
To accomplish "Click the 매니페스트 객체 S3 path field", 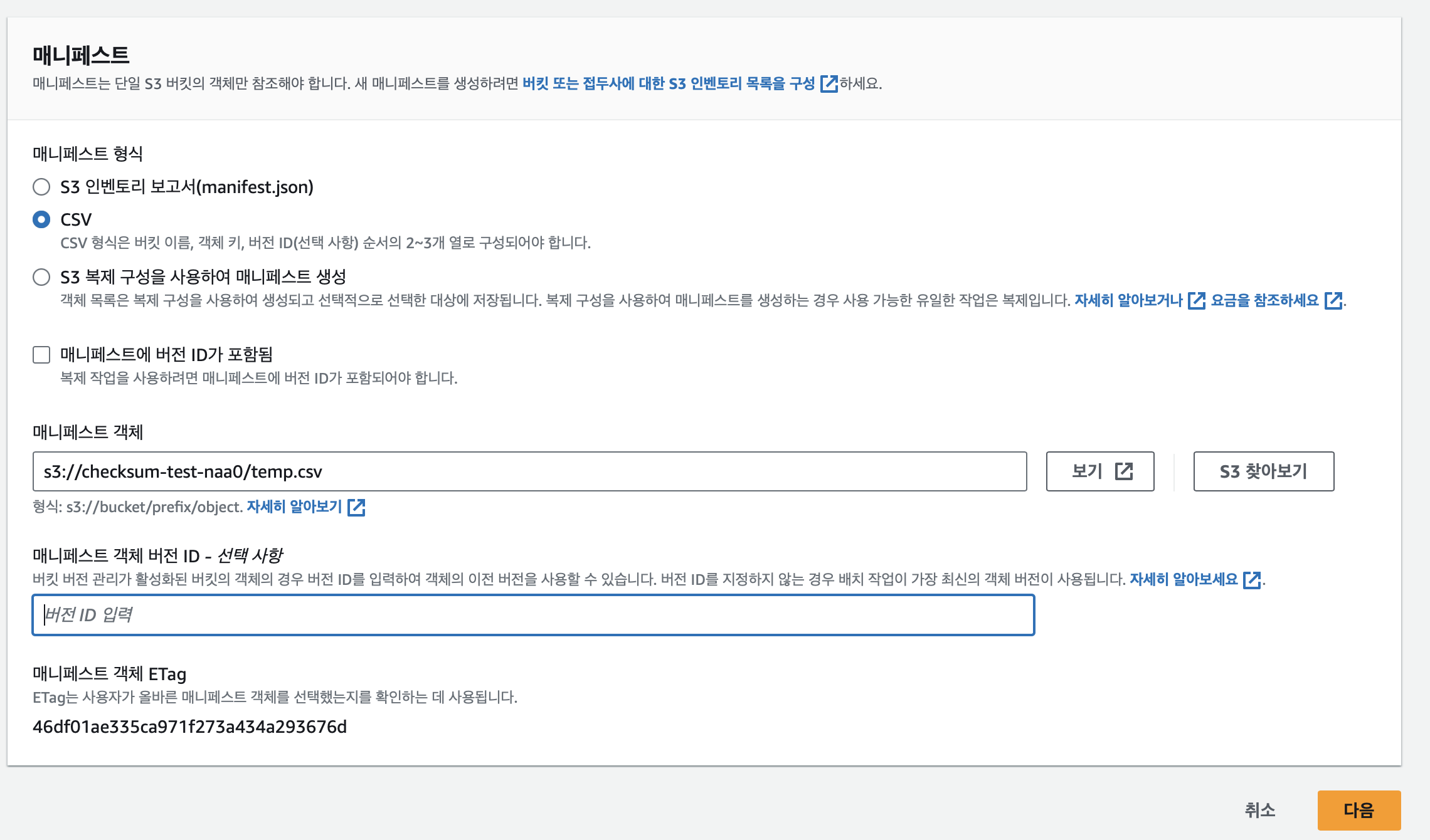I will [529, 471].
